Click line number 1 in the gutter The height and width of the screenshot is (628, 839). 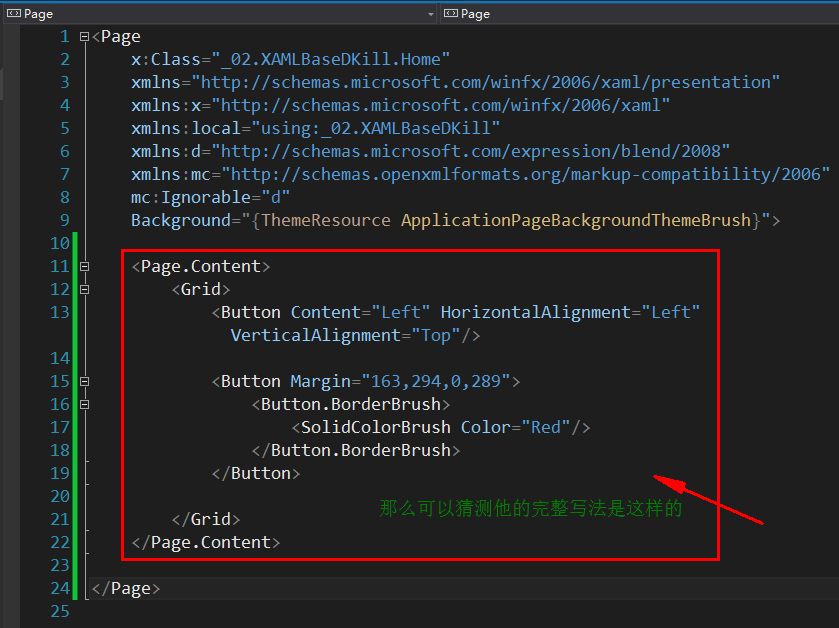pos(65,36)
